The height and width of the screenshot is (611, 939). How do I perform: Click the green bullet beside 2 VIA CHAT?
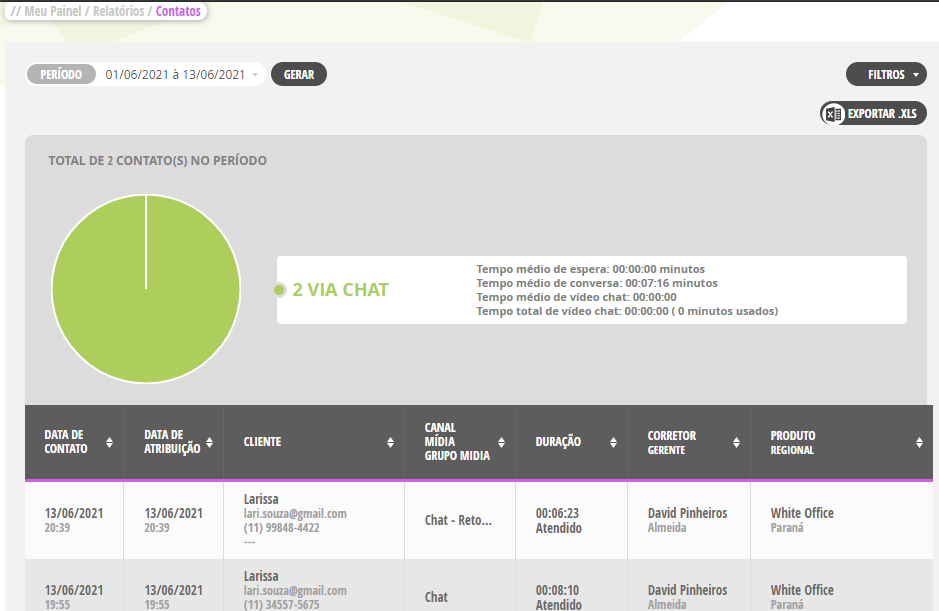coord(279,290)
